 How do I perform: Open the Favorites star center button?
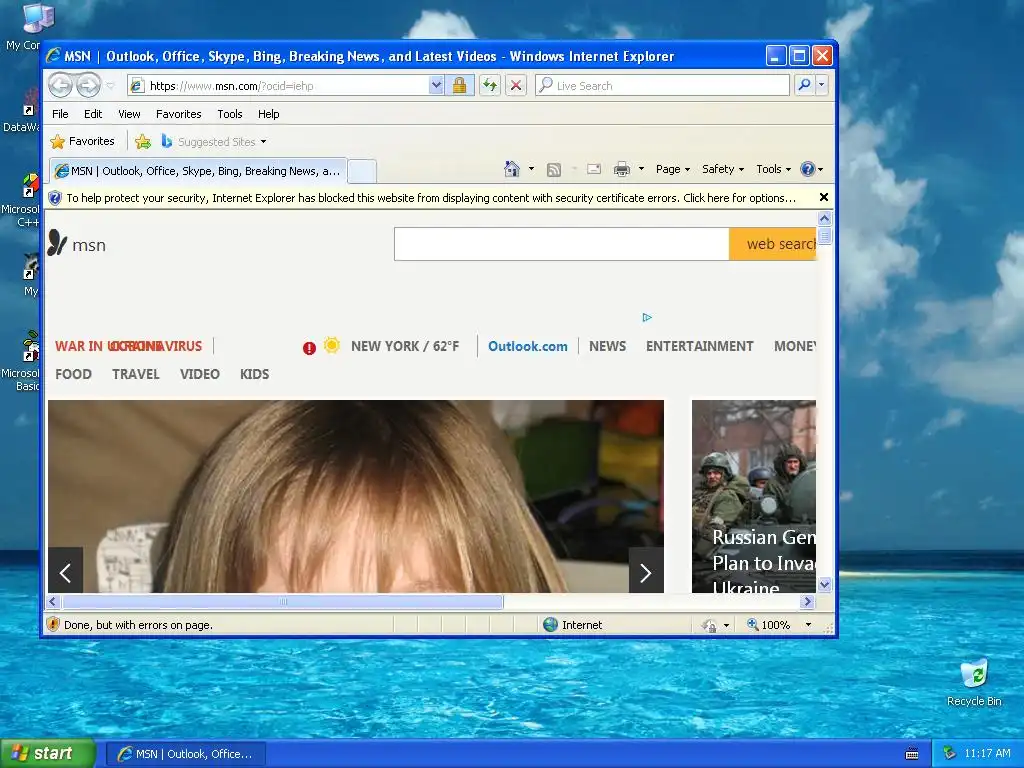pyautogui.click(x=82, y=141)
